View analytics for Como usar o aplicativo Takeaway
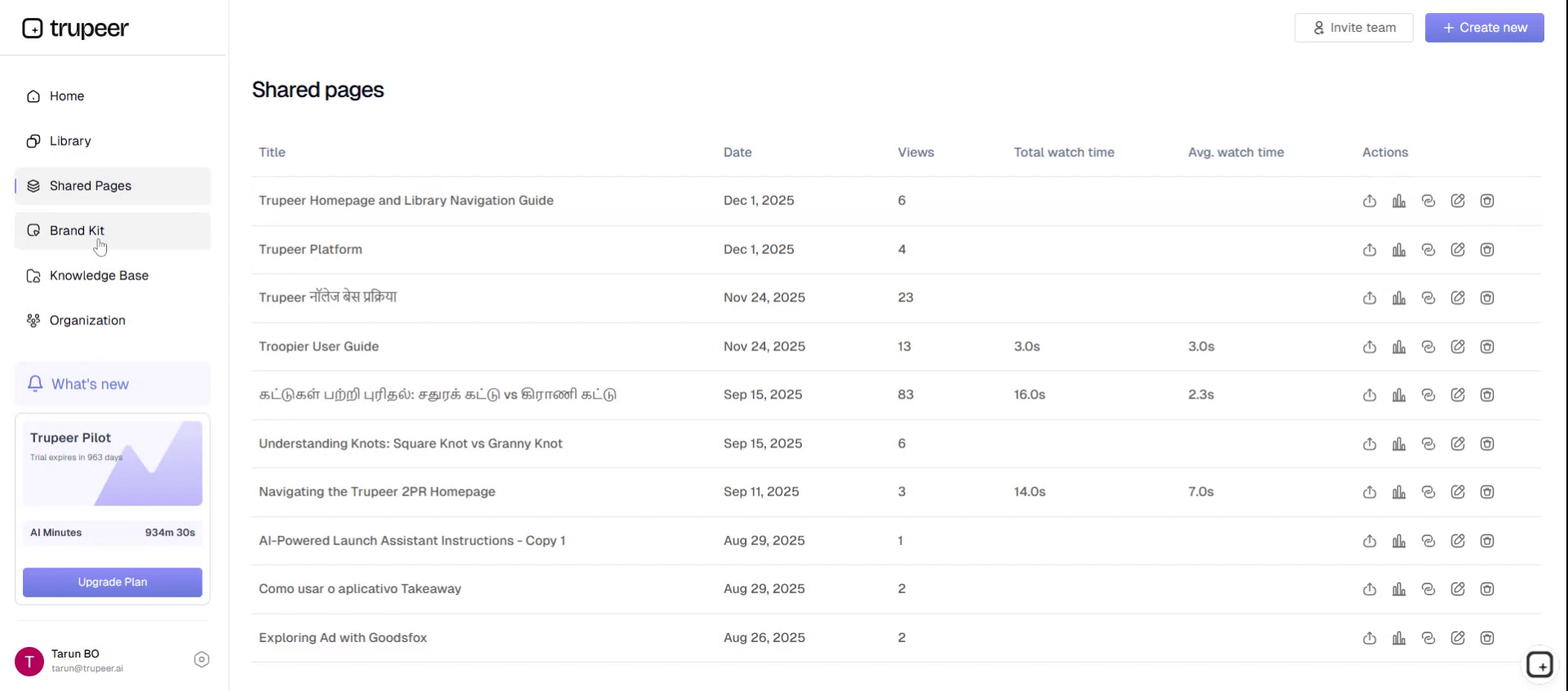Viewport: 1568px width, 691px height. pyautogui.click(x=1399, y=590)
